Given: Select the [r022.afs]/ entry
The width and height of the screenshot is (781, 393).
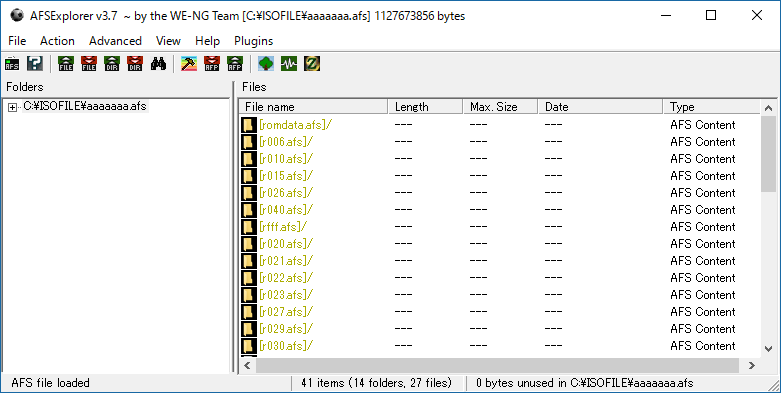Looking at the screenshot, I should coord(286,277).
